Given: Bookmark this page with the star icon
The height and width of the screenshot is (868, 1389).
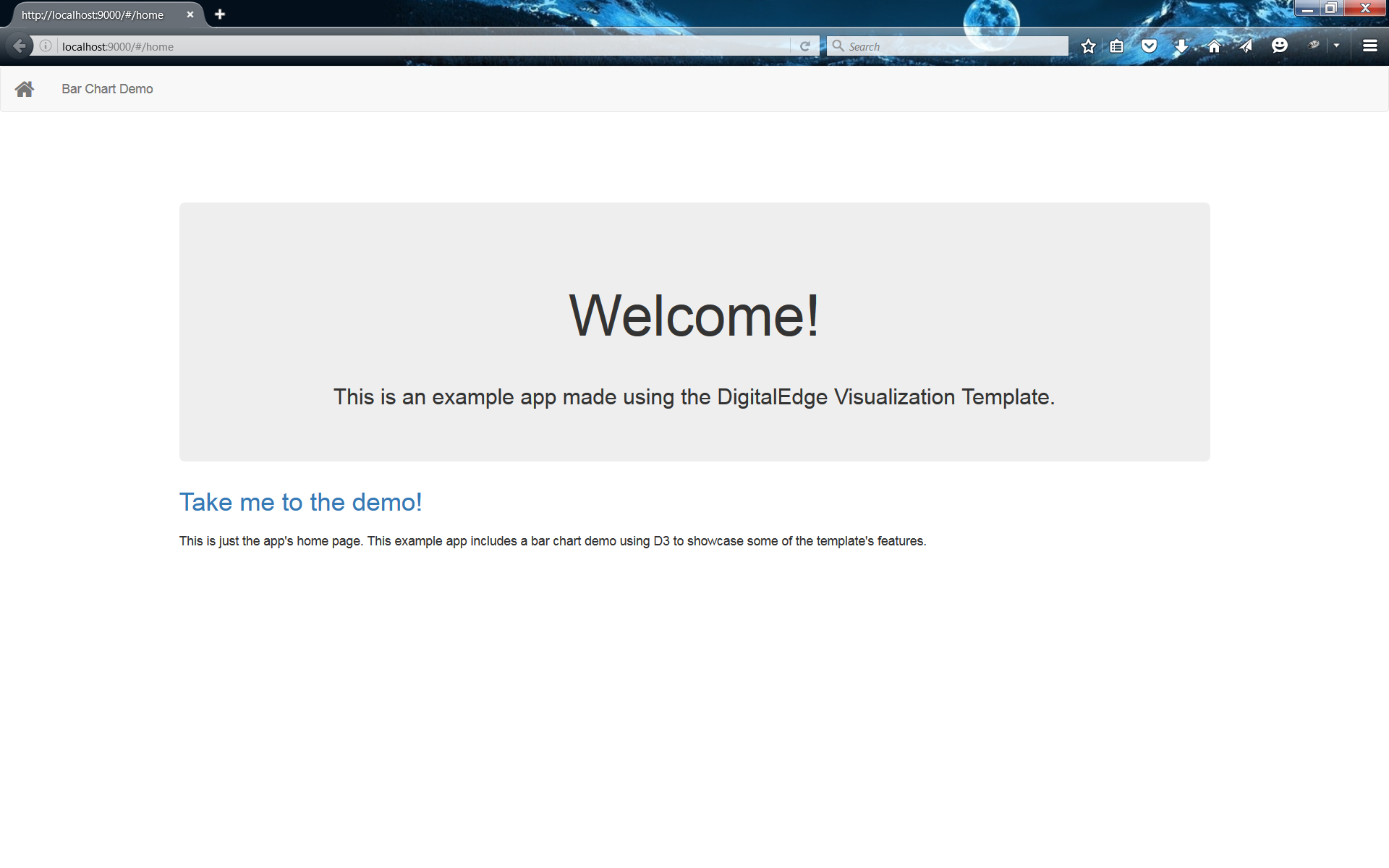Looking at the screenshot, I should pyautogui.click(x=1088, y=46).
